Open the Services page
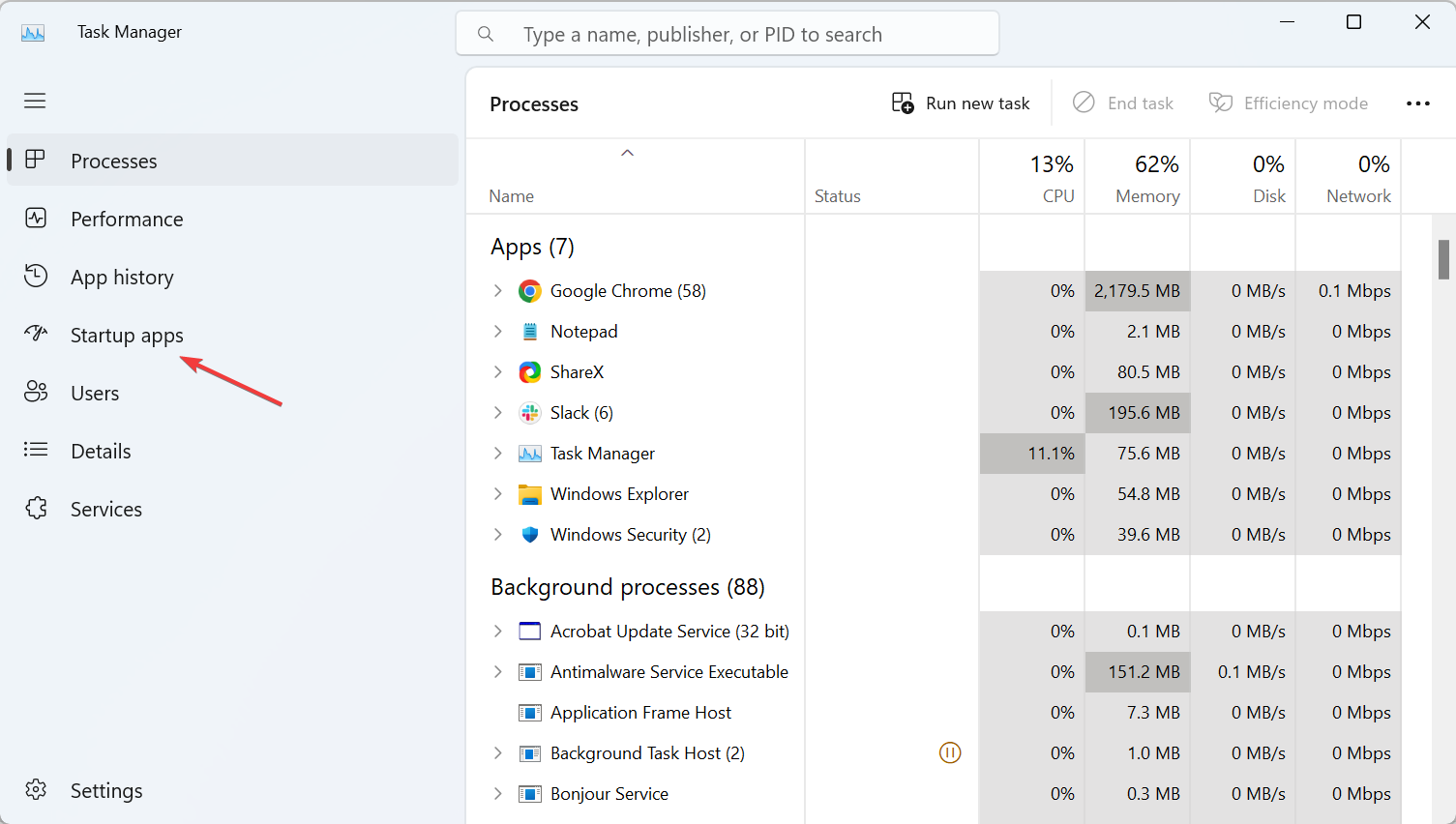 (232, 509)
